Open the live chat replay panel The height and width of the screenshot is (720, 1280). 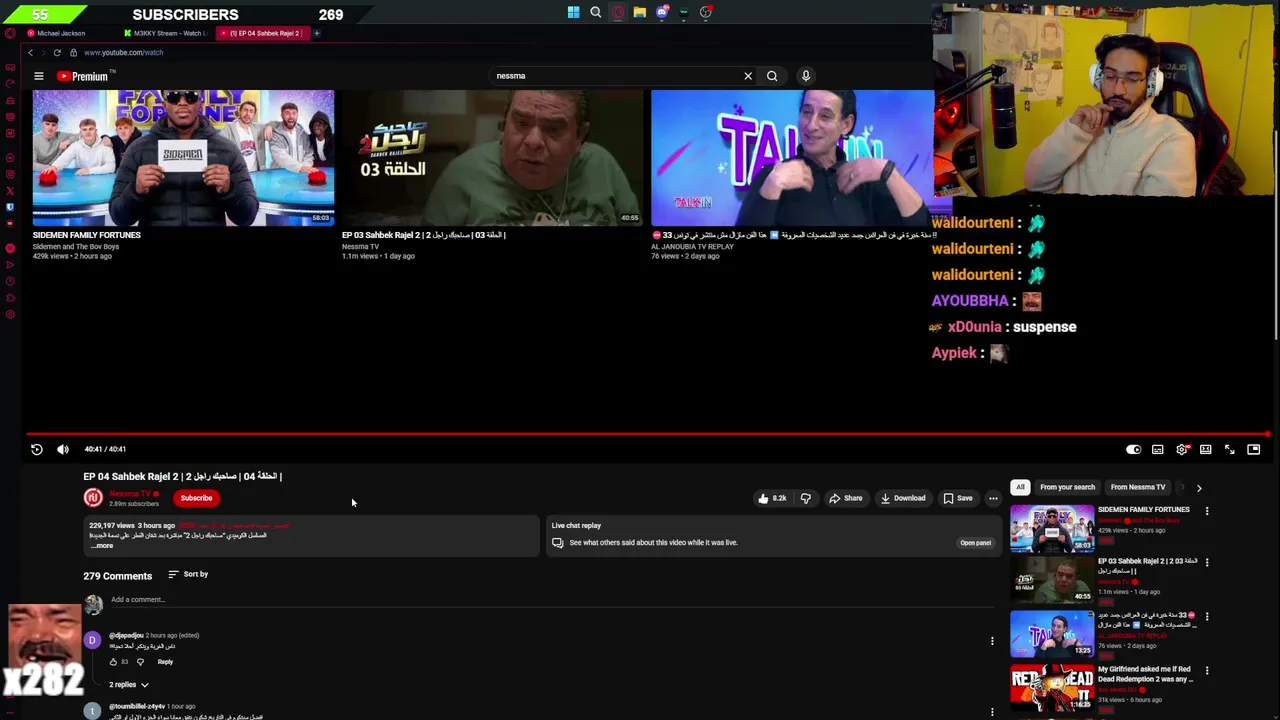pos(975,543)
